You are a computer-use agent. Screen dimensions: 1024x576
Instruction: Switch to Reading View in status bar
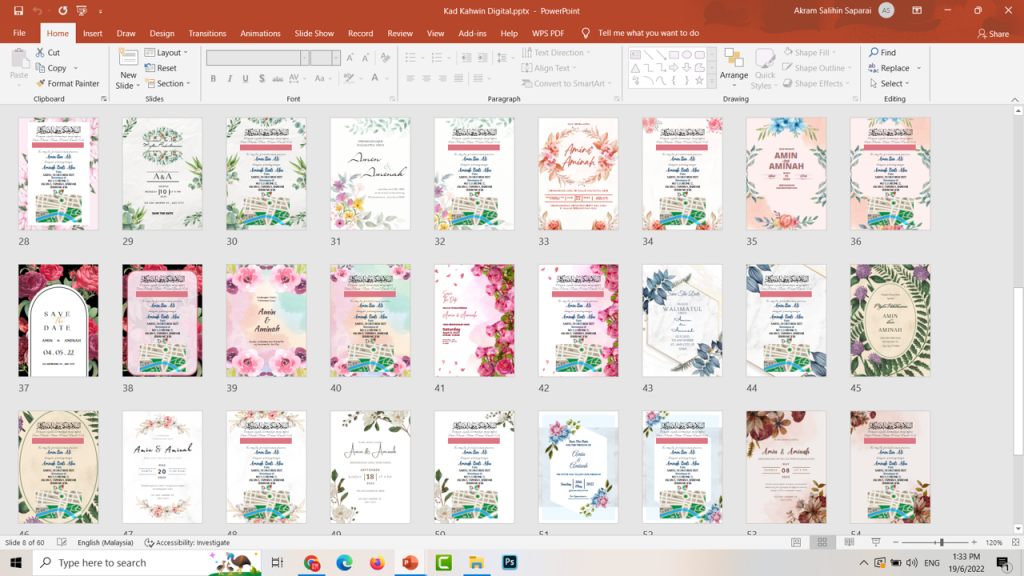pyautogui.click(x=849, y=542)
